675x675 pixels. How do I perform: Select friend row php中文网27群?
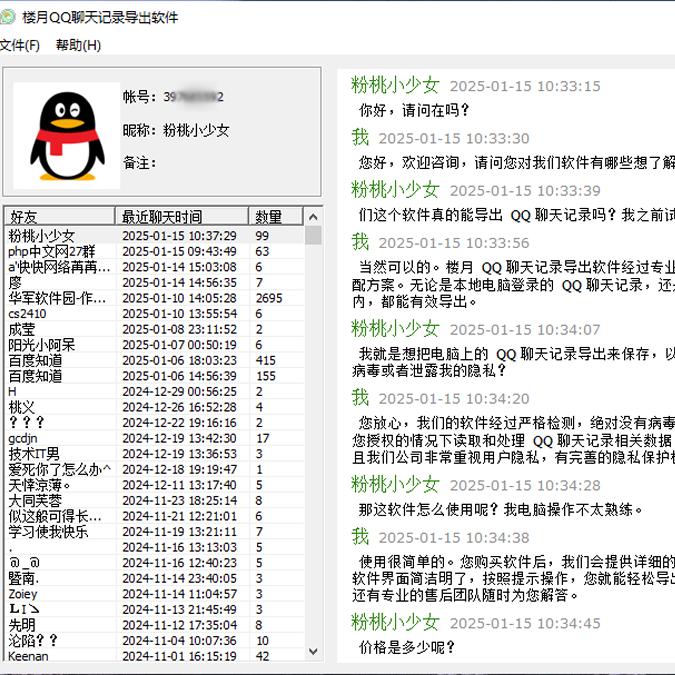click(154, 251)
